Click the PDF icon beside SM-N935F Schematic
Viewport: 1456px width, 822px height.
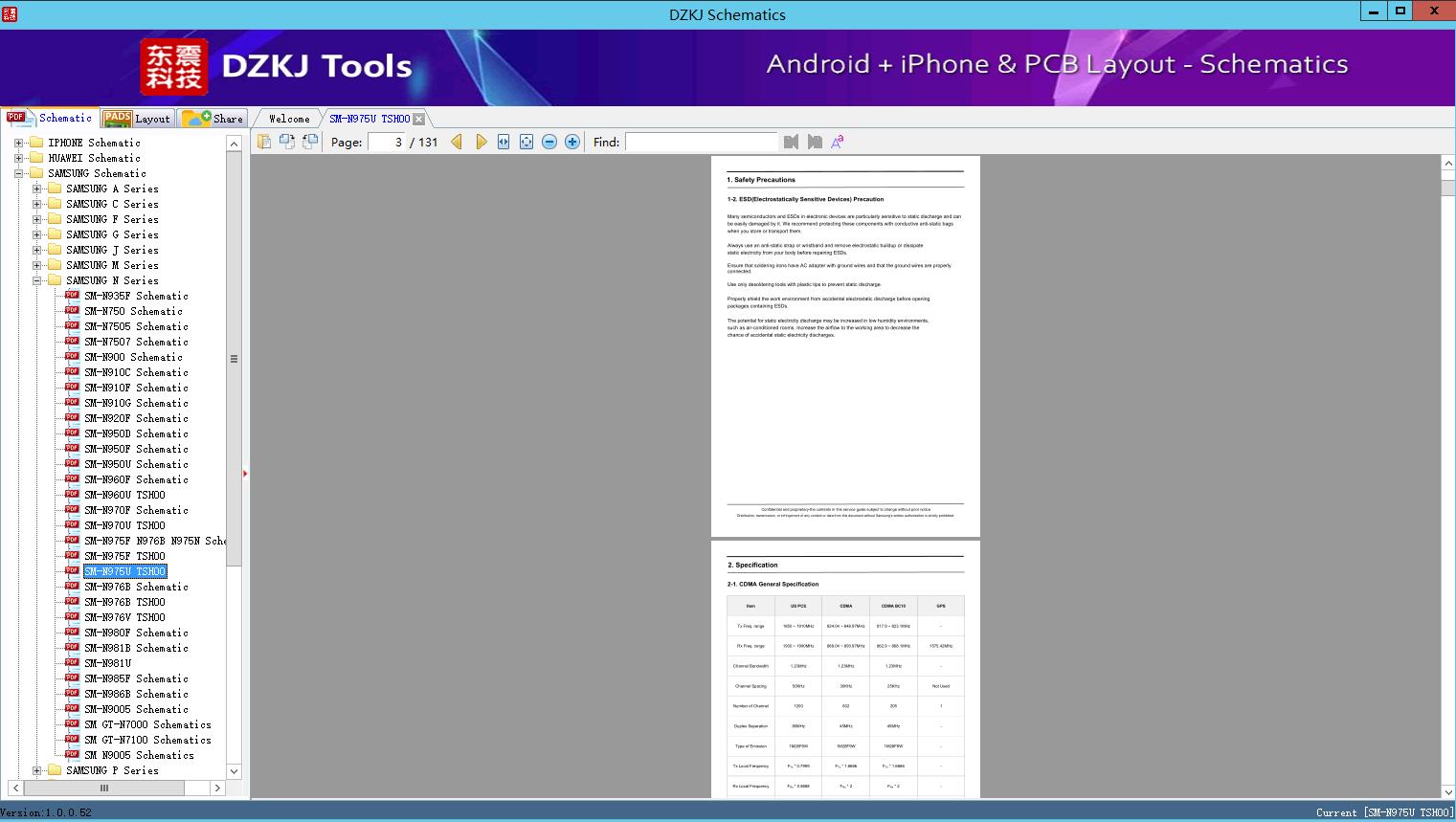[x=72, y=296]
